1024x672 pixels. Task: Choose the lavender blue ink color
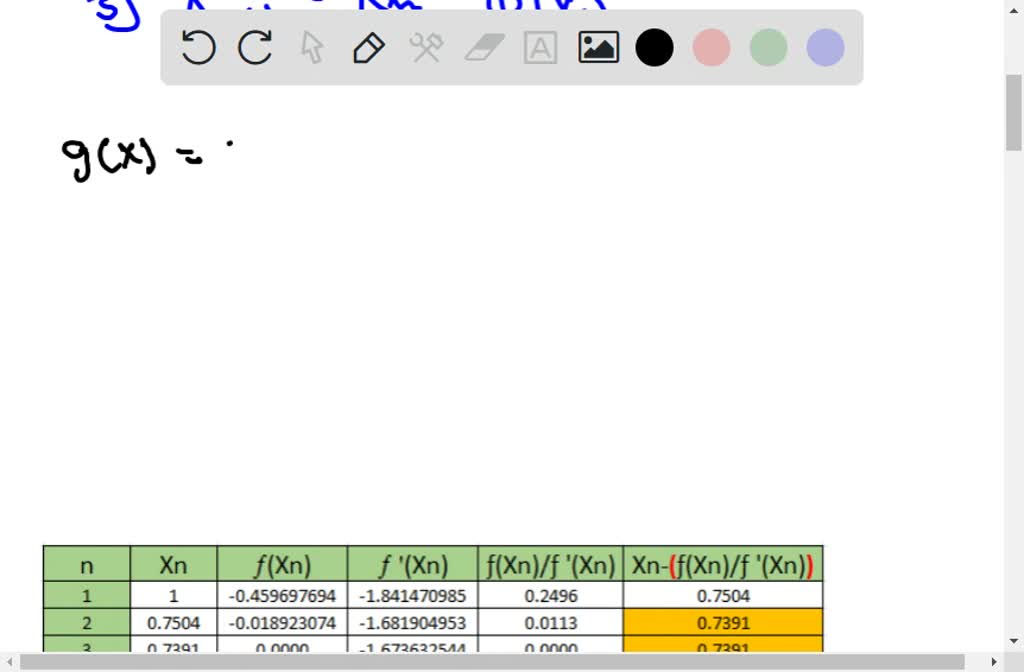(825, 48)
